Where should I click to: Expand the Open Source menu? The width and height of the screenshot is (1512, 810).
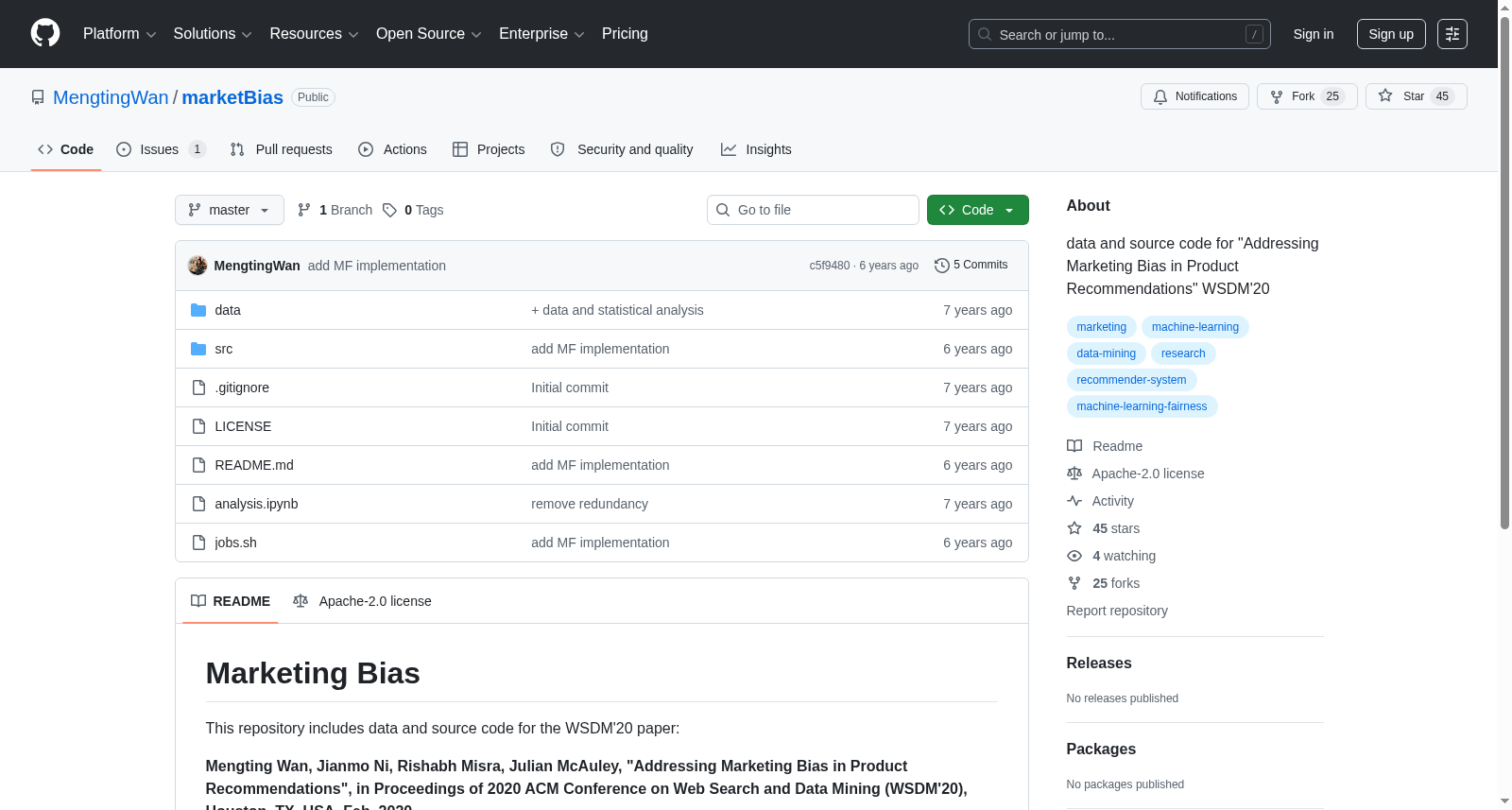[429, 34]
